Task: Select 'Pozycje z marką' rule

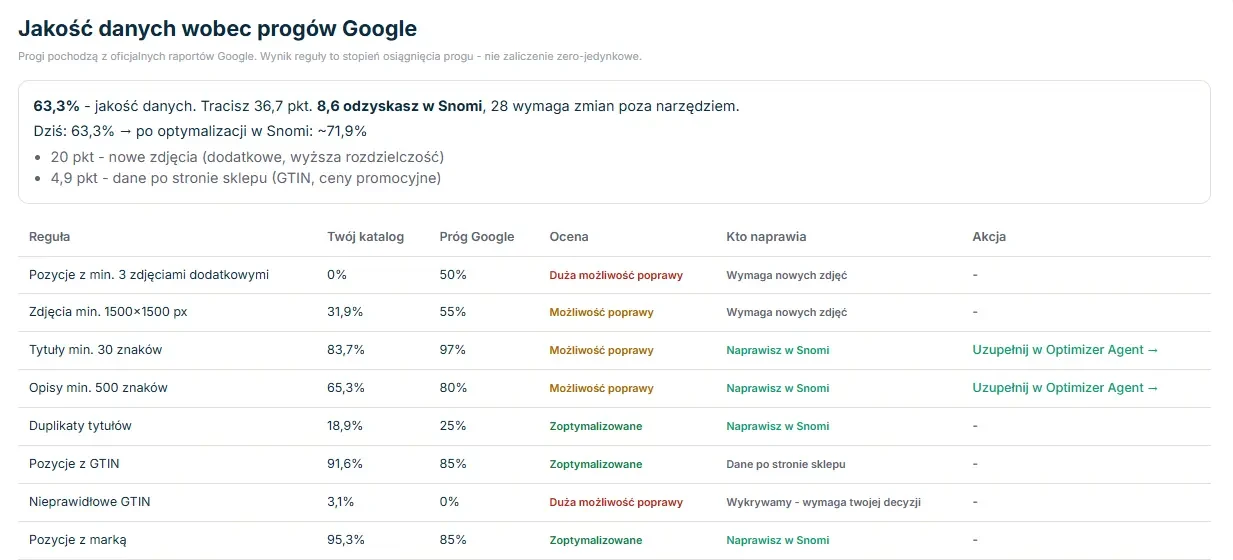Action: (78, 540)
